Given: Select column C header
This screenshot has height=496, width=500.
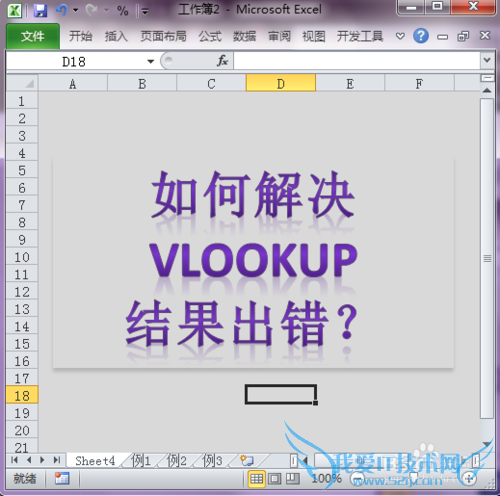Looking at the screenshot, I should pyautogui.click(x=211, y=84).
